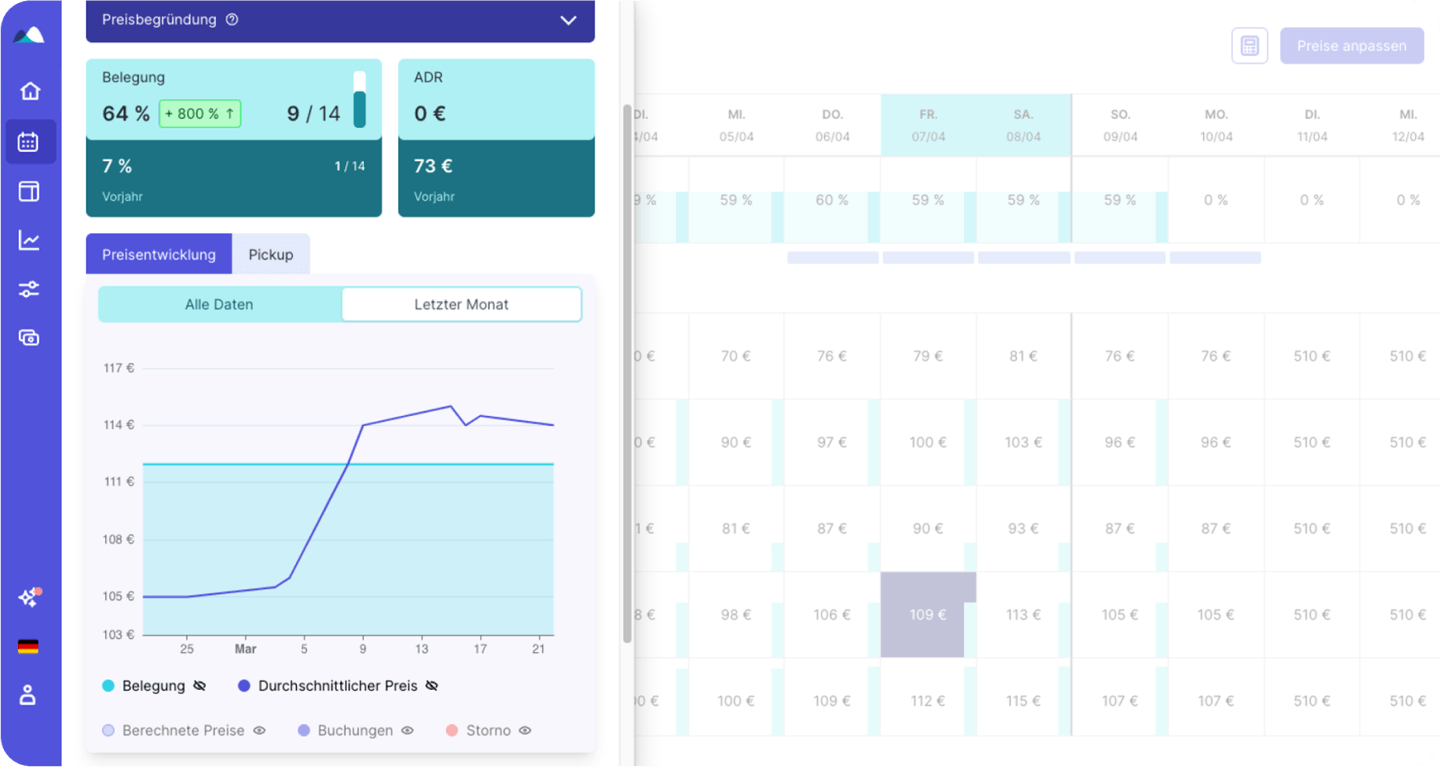Show the Berechnete Preise series

click(260, 731)
